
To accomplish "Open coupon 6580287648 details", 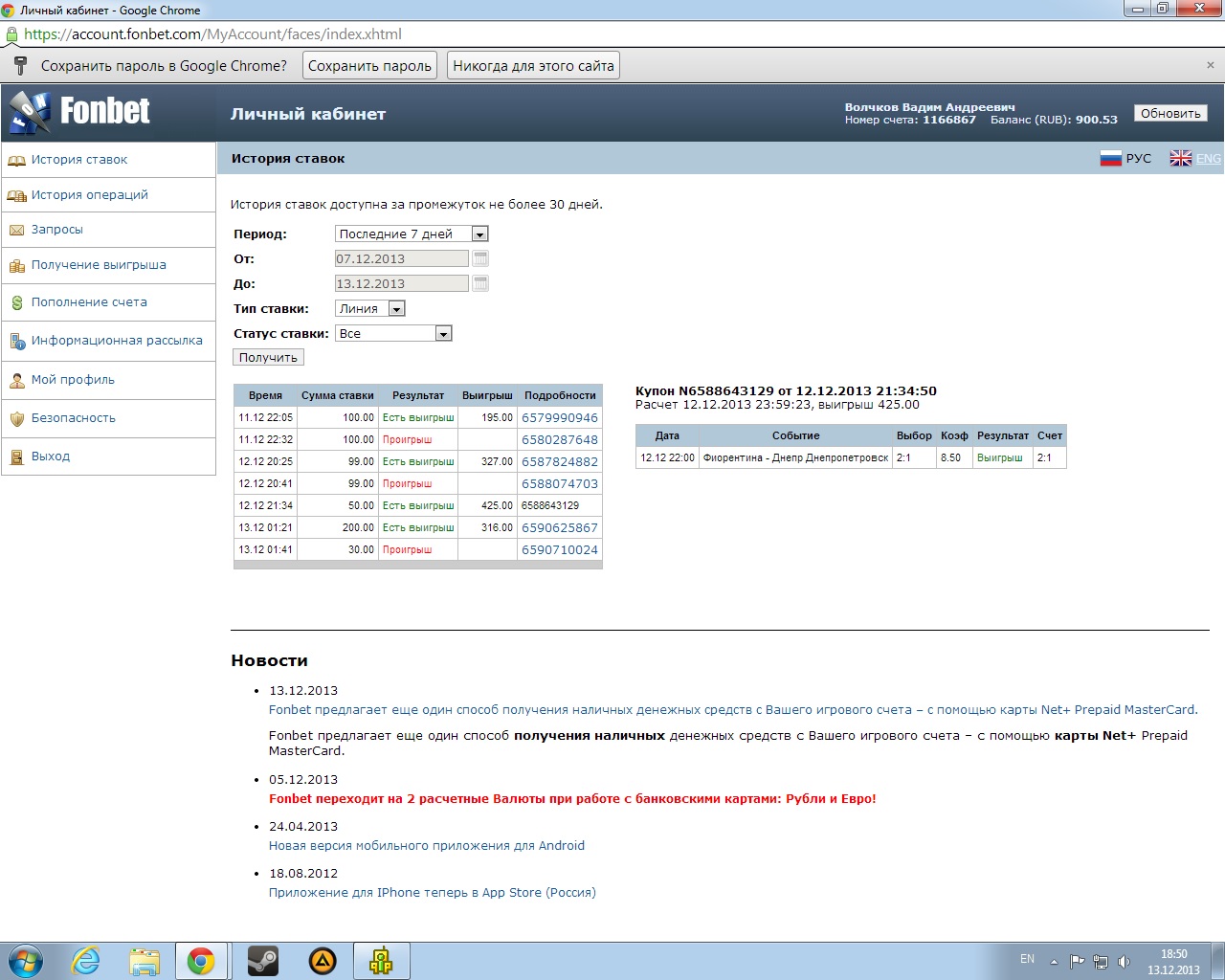I will tap(560, 439).
